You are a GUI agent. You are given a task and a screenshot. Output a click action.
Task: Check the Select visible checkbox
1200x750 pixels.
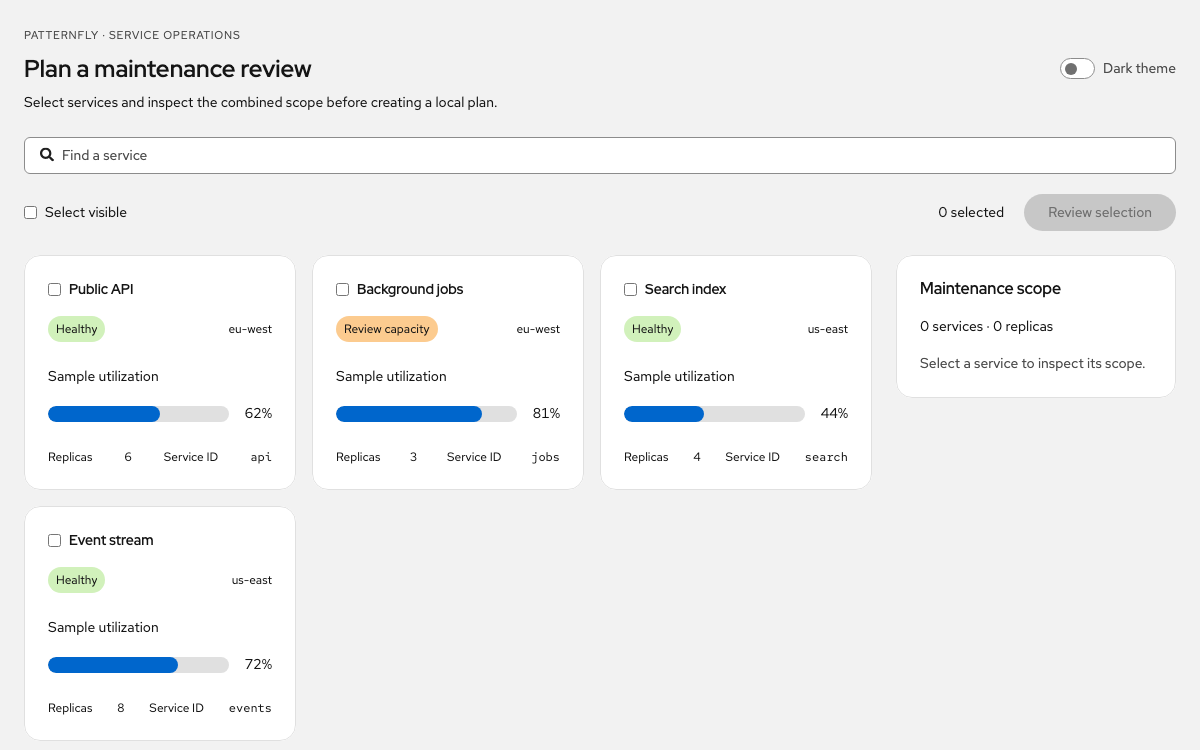(31, 212)
